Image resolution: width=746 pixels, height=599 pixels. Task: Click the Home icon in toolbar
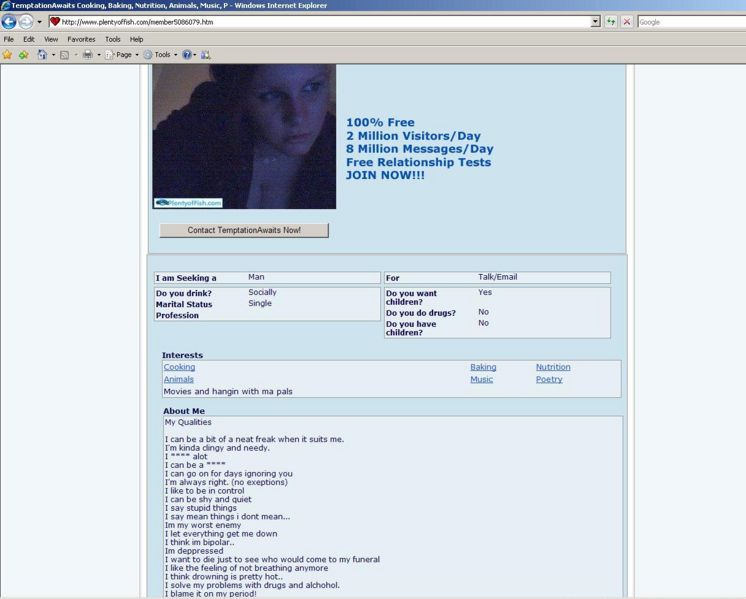(42, 55)
